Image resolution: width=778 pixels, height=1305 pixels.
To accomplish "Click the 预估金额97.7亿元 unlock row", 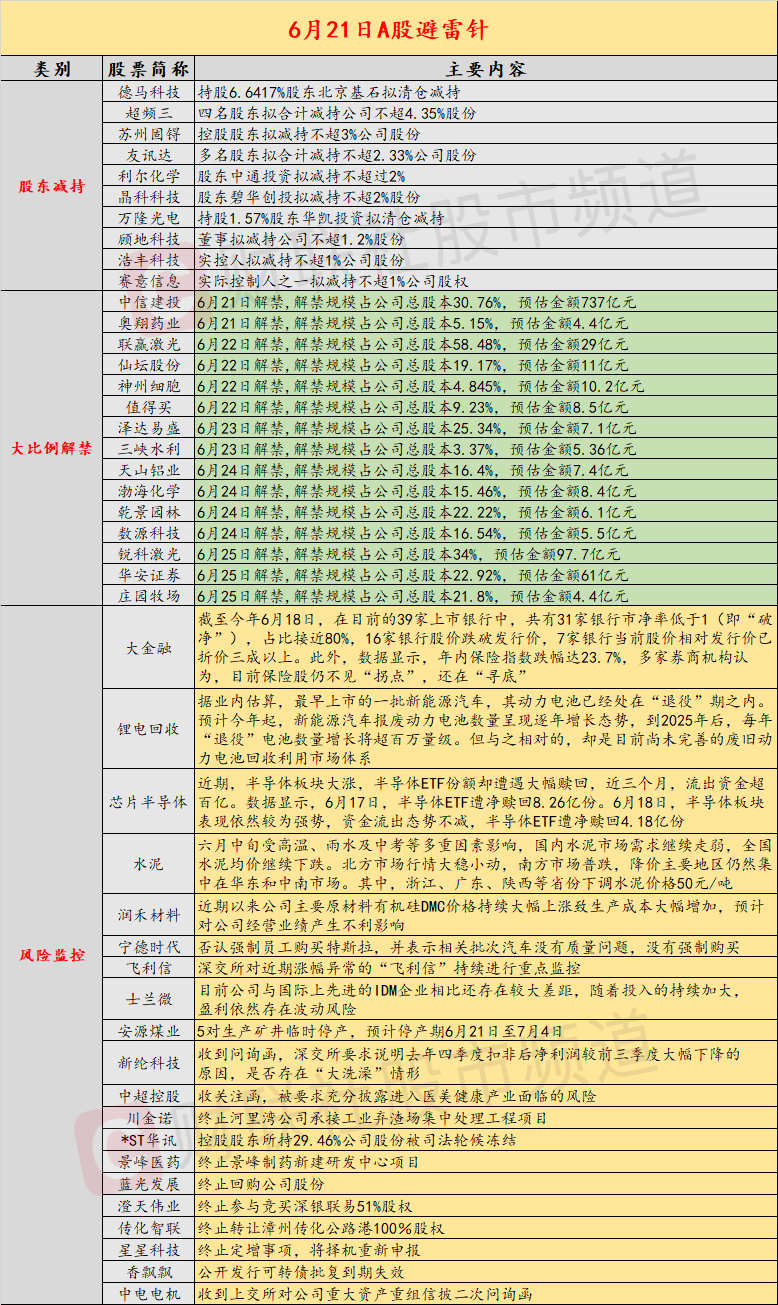I will tap(488, 554).
